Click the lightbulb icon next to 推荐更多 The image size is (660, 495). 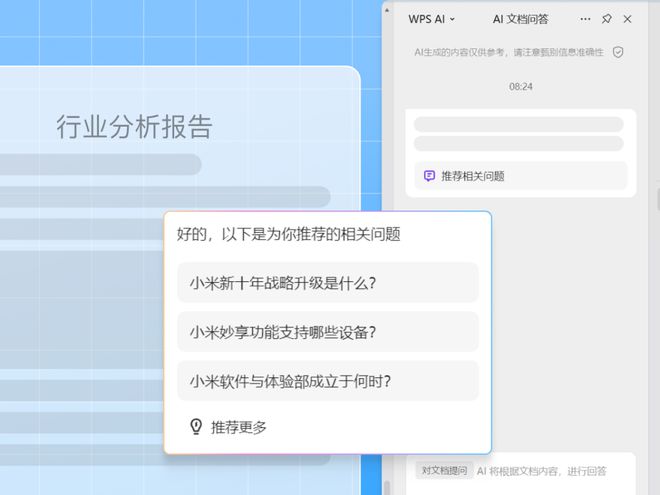coord(196,427)
